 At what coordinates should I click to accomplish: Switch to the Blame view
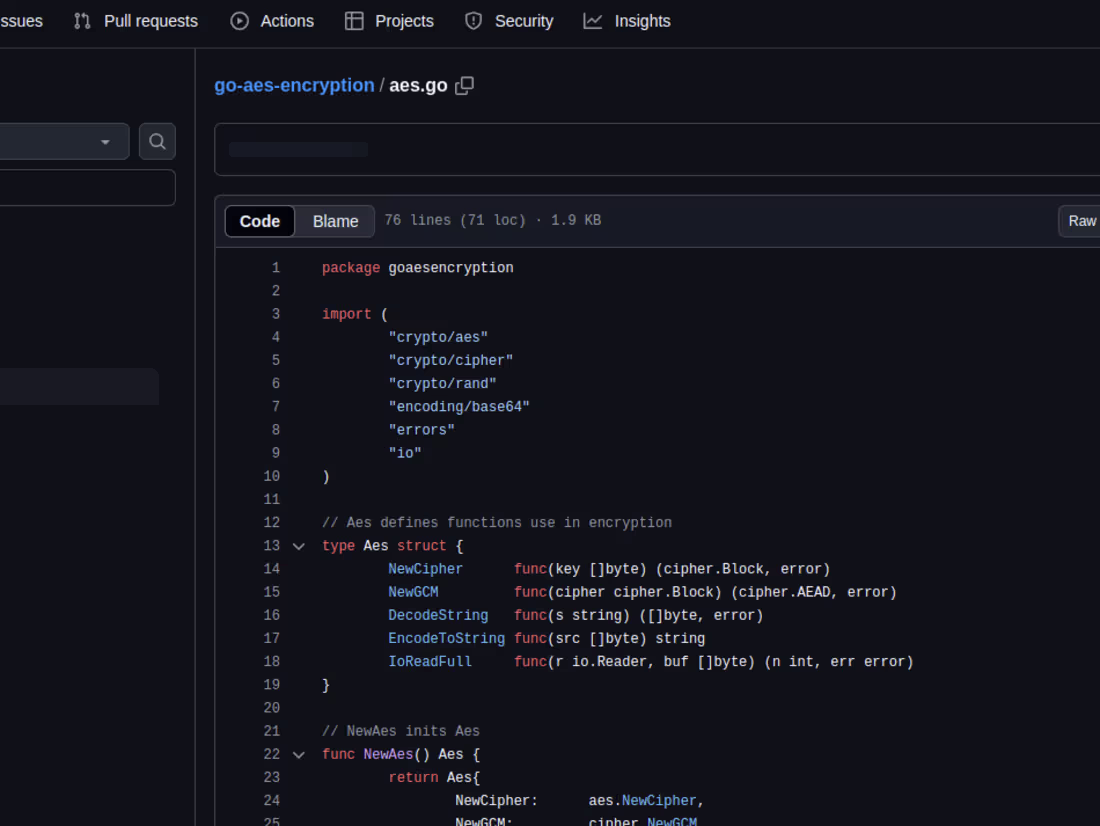335,221
